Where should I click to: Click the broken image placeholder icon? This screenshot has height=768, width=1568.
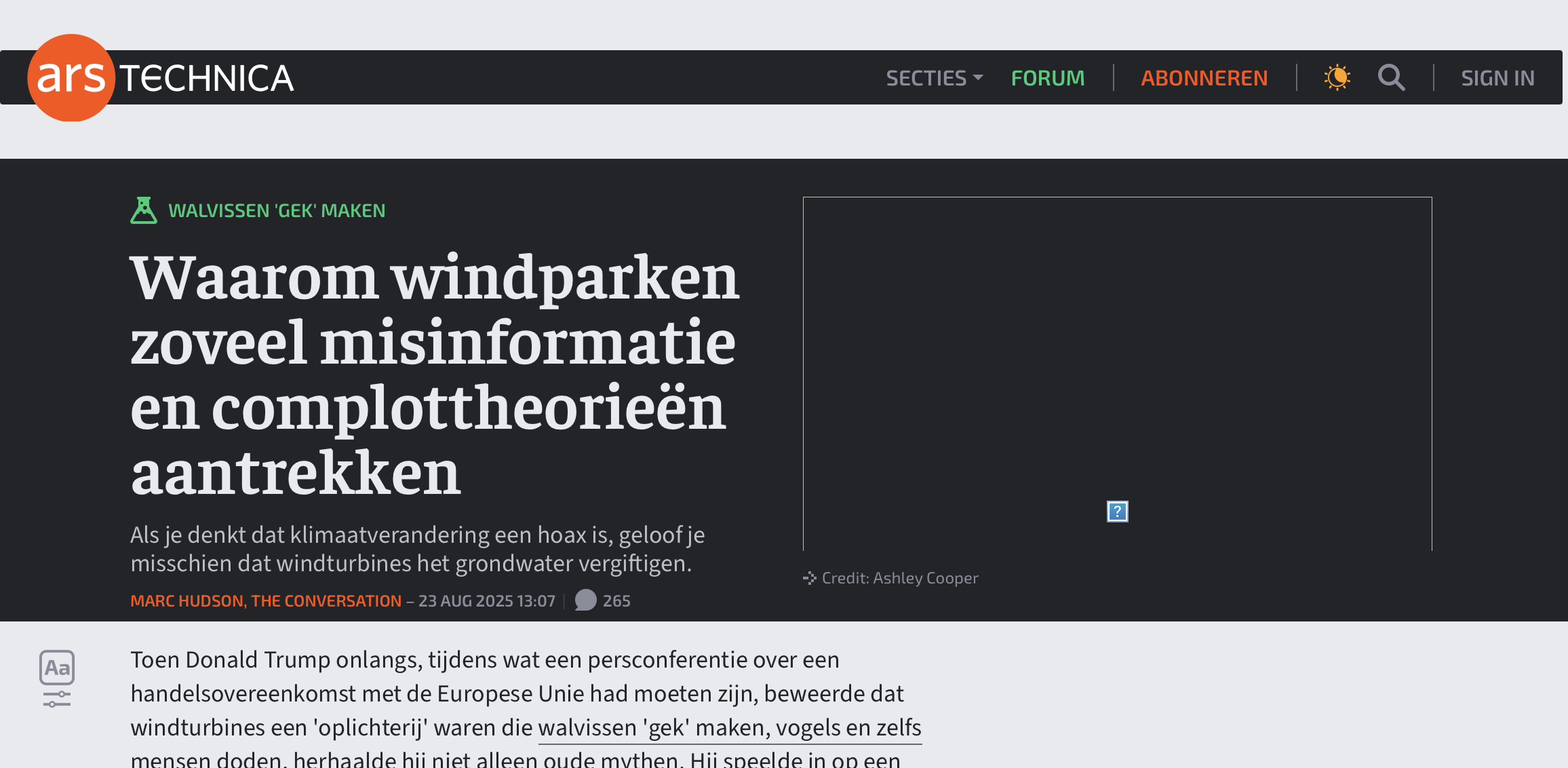1117,512
